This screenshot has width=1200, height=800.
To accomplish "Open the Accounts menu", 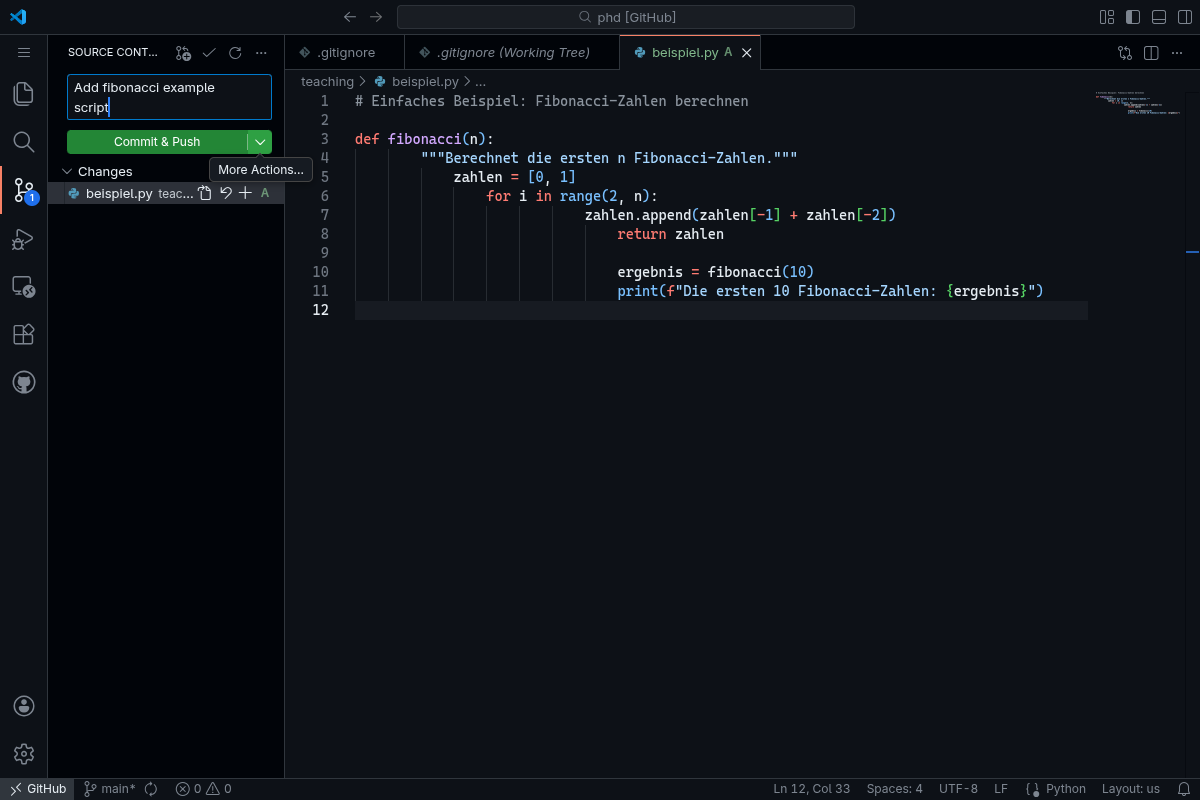I will [x=24, y=706].
